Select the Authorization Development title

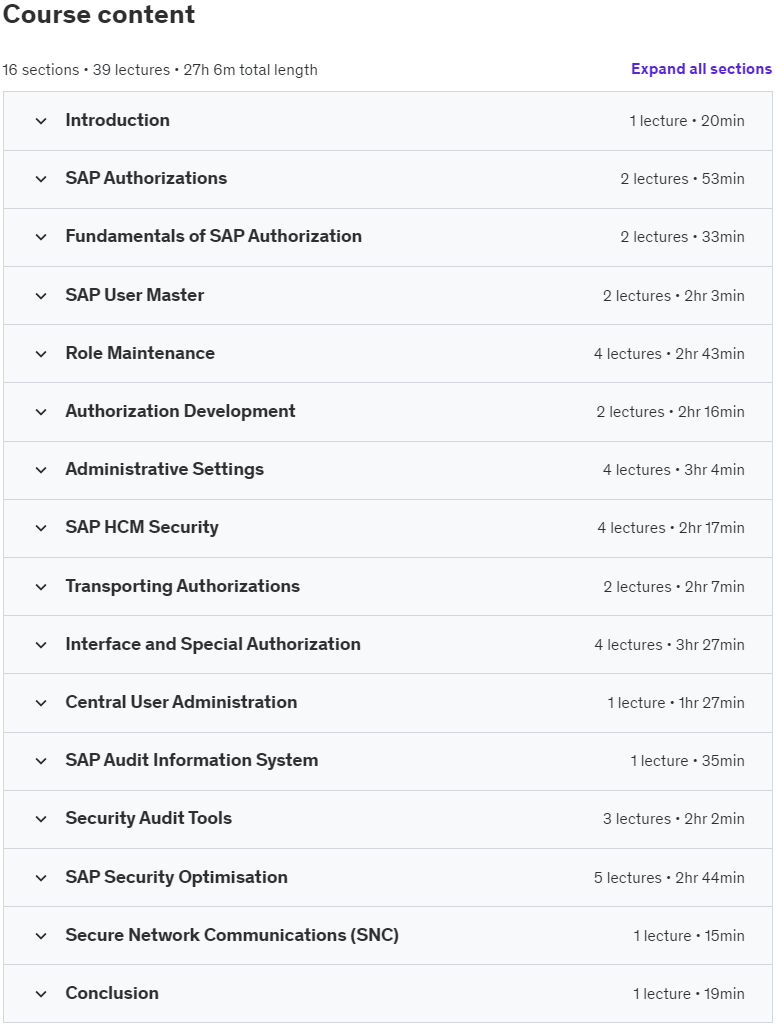[181, 411]
